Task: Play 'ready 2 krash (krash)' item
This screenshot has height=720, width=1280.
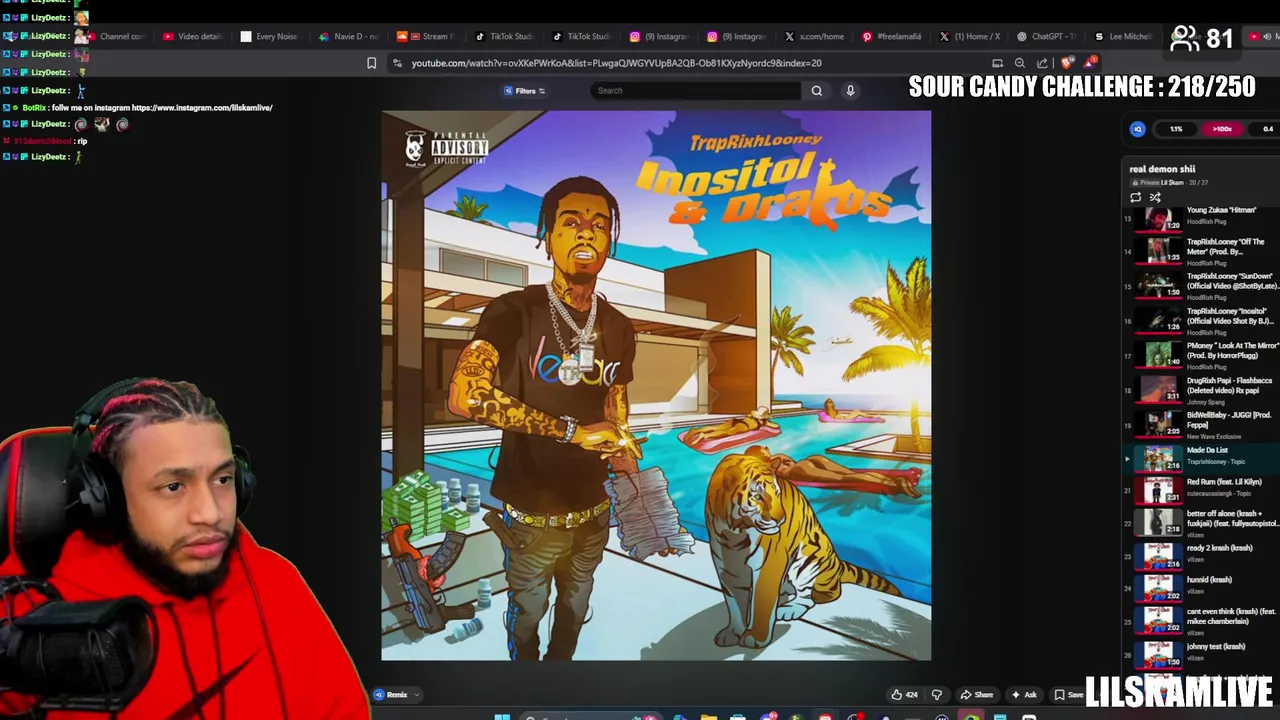Action: click(1203, 555)
